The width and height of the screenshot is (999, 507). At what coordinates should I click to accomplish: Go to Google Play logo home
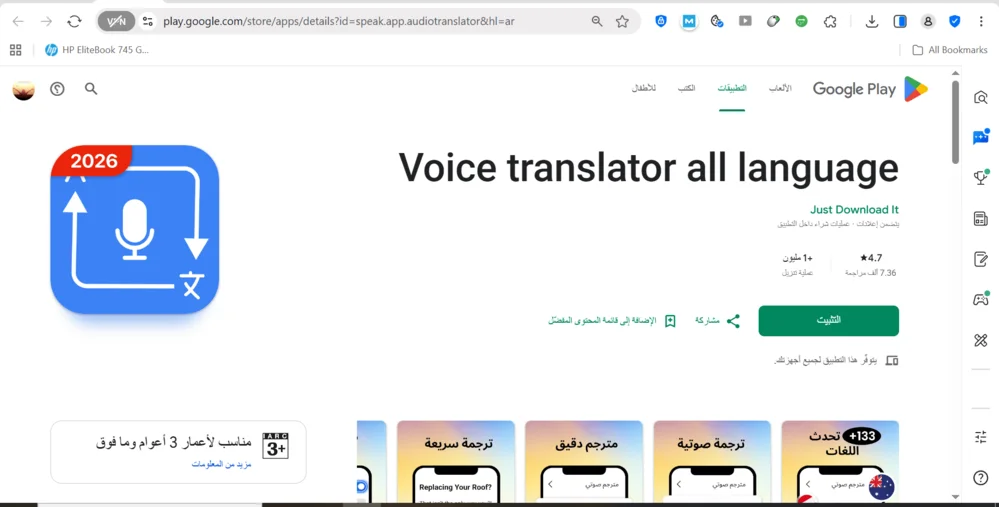click(870, 89)
